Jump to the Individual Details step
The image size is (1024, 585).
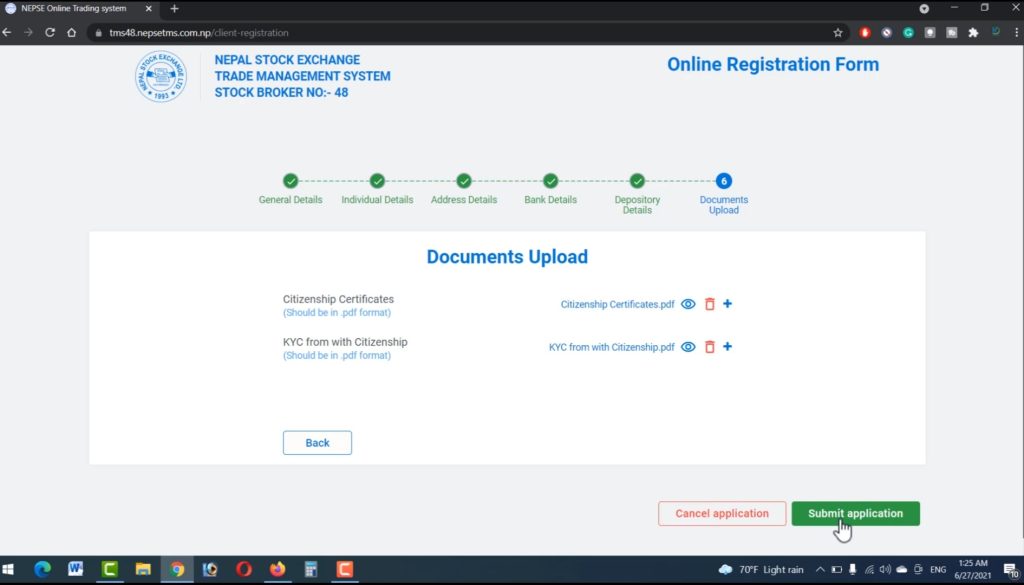[x=377, y=189]
